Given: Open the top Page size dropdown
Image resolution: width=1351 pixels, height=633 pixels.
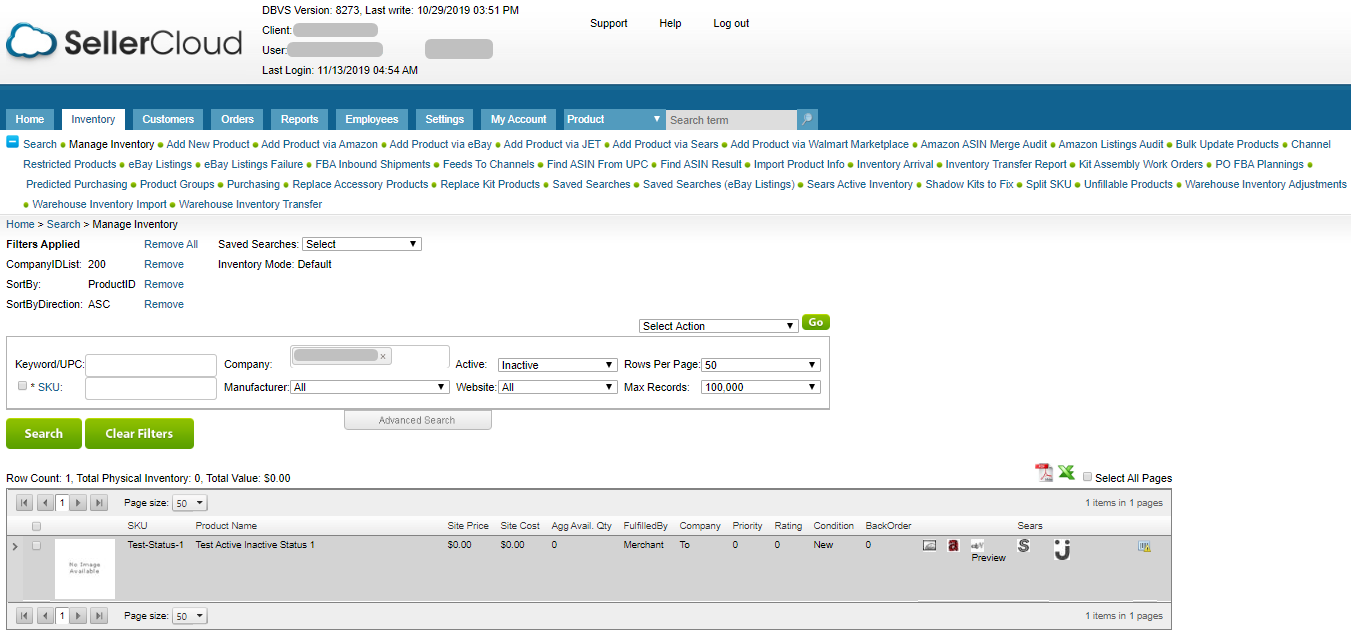Looking at the screenshot, I should tap(190, 503).
